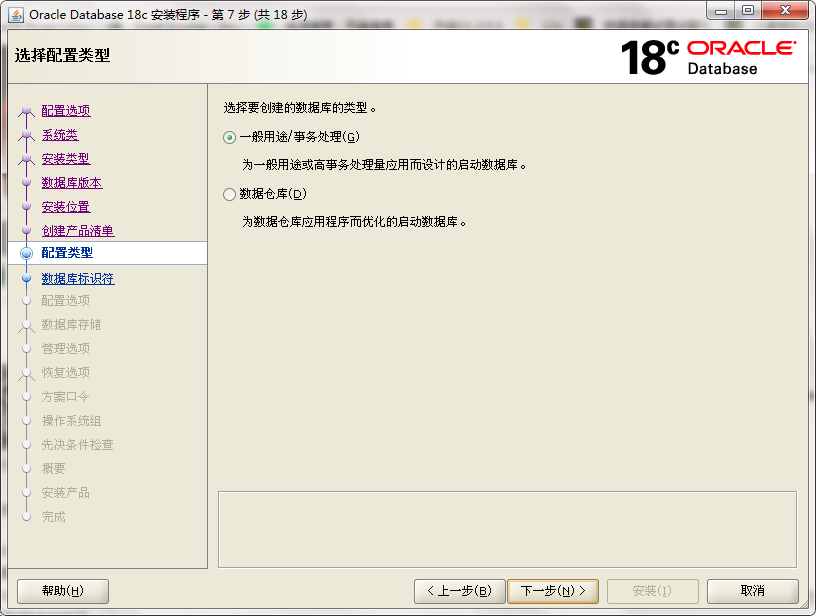Select 一般用途/事务处理 radio option
Image resolution: width=816 pixels, height=616 pixels.
click(x=230, y=137)
